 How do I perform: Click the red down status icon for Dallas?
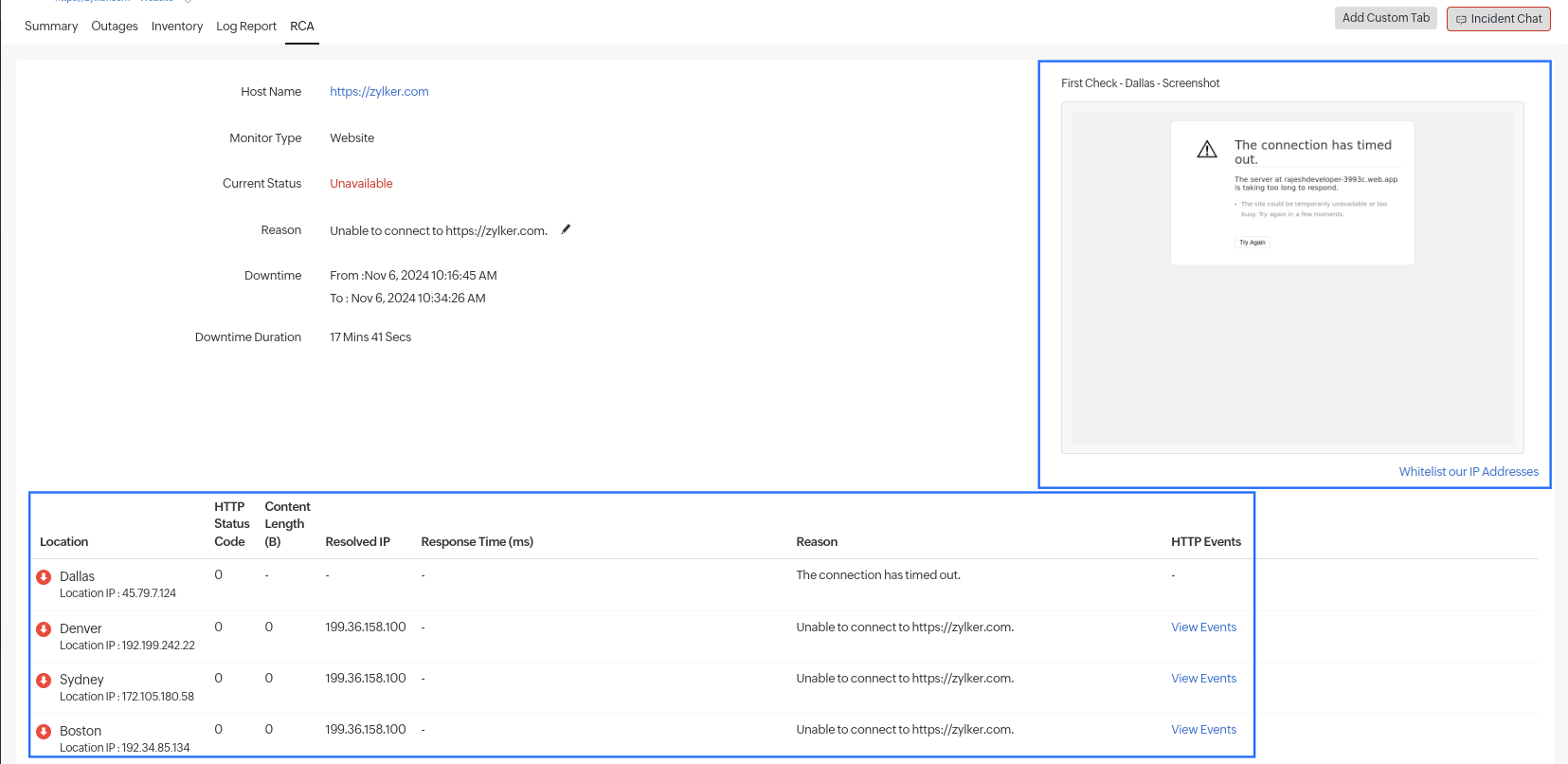tap(44, 577)
